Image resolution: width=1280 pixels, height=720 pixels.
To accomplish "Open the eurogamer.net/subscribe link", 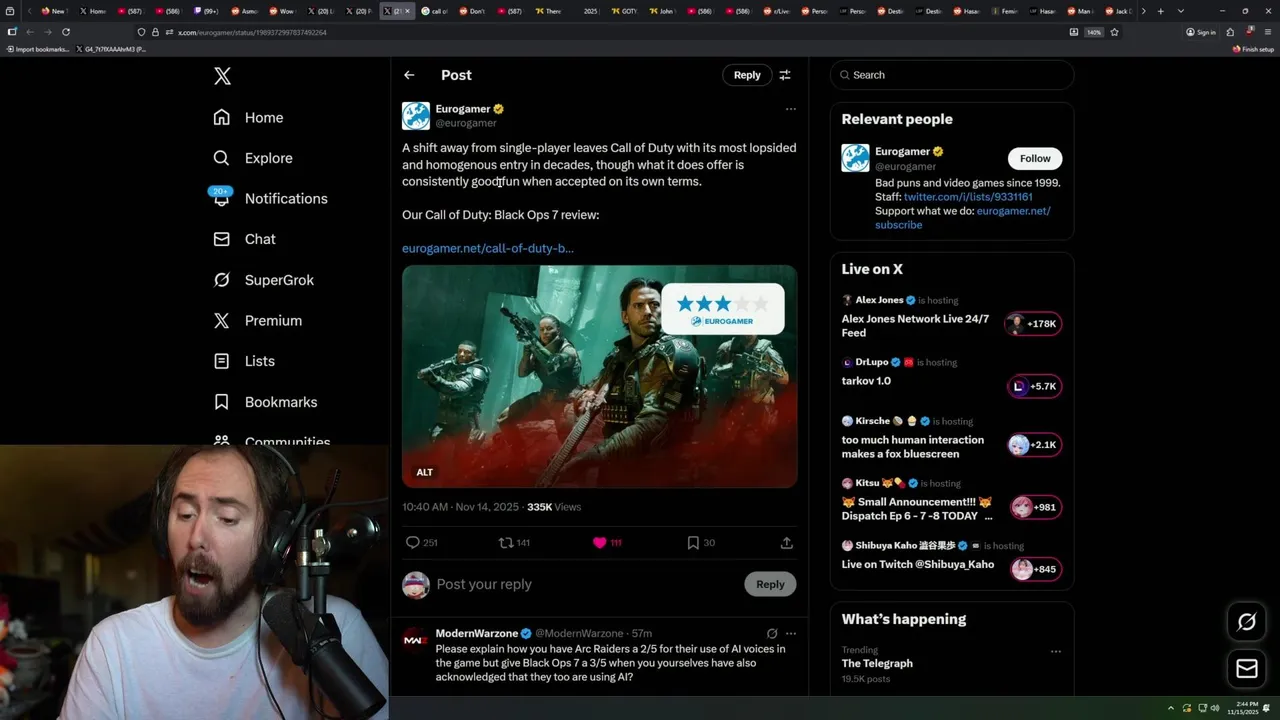I will point(963,218).
